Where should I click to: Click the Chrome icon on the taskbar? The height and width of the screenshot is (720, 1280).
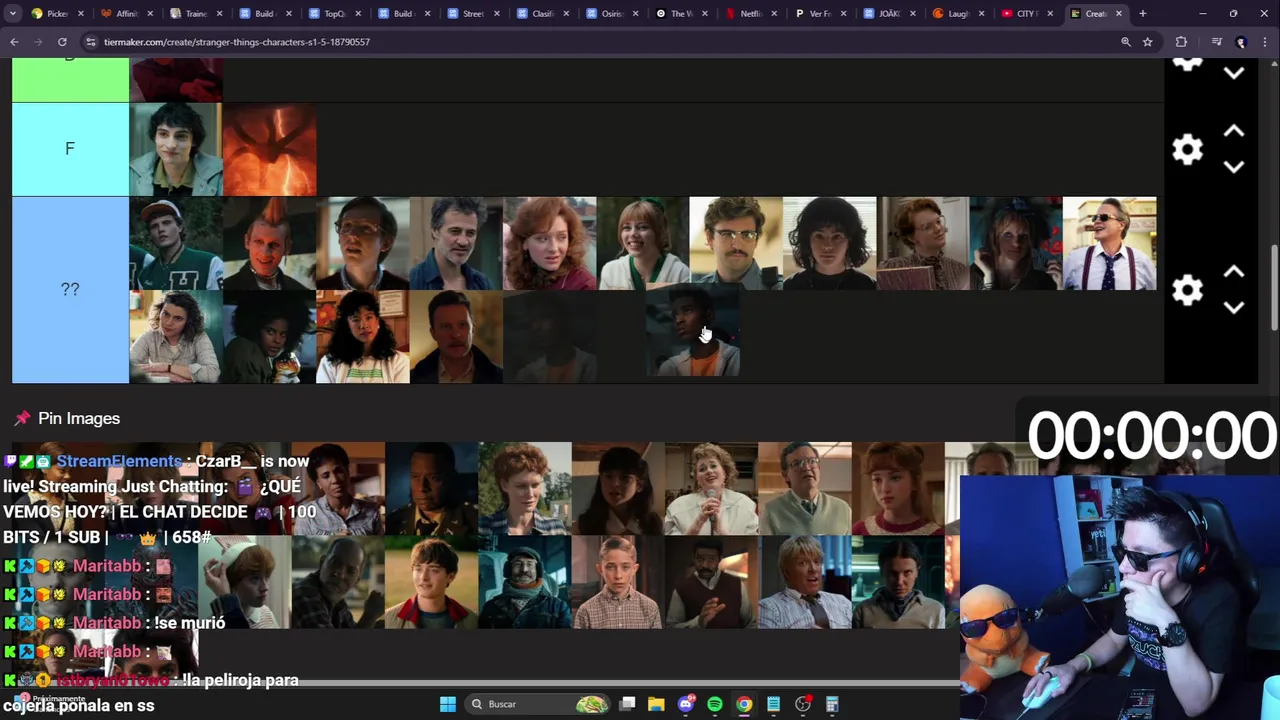744,704
